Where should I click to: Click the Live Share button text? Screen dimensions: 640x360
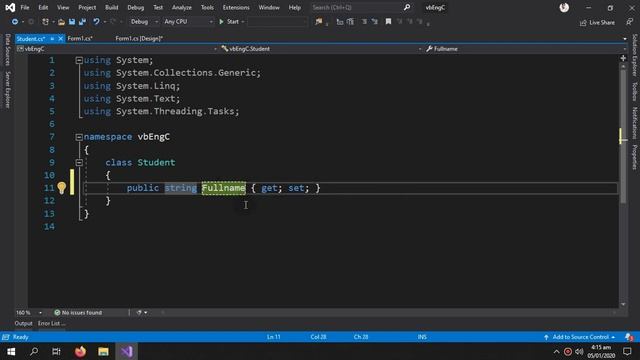click(x=602, y=22)
